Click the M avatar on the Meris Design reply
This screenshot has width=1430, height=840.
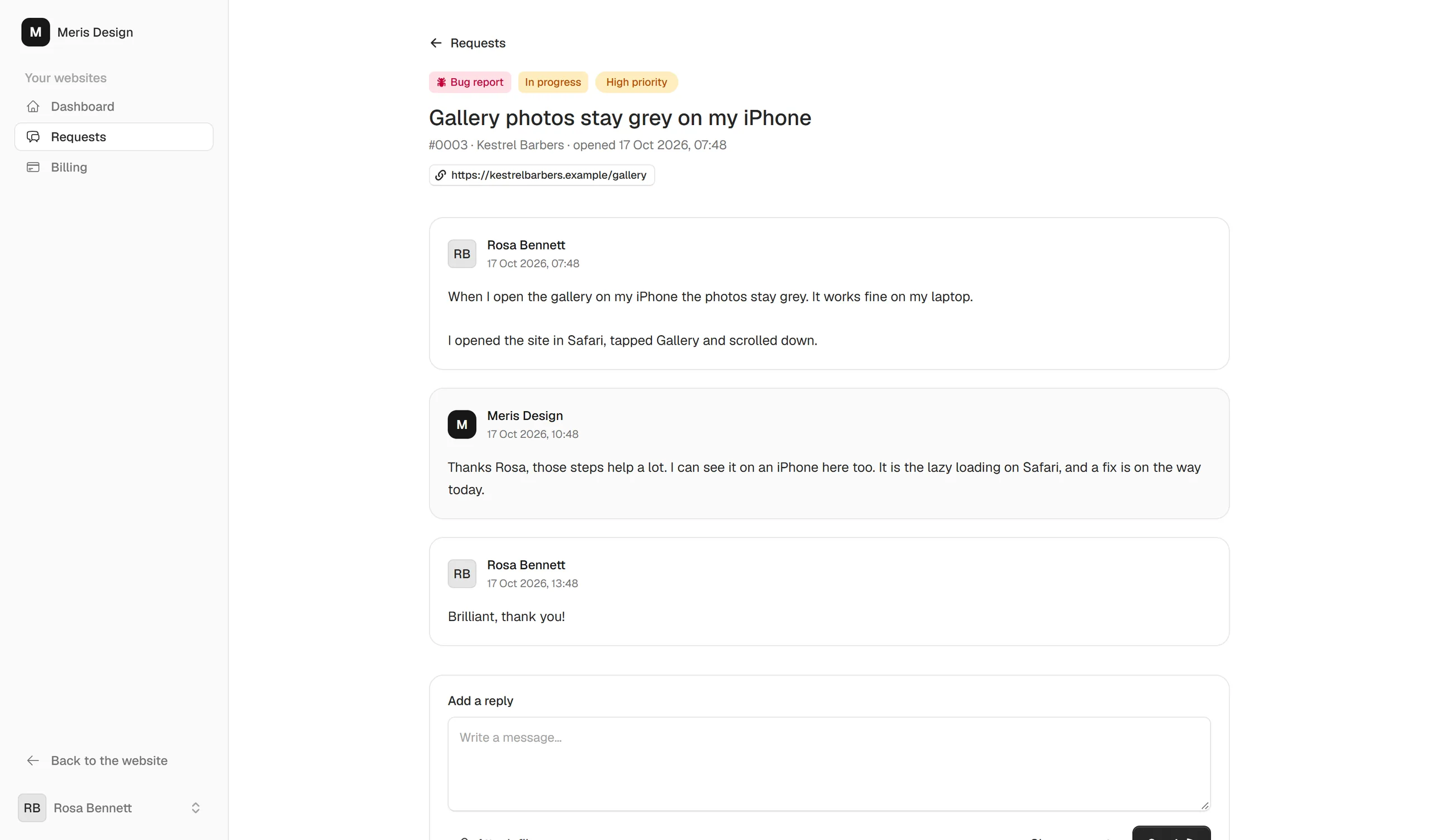coord(462,424)
